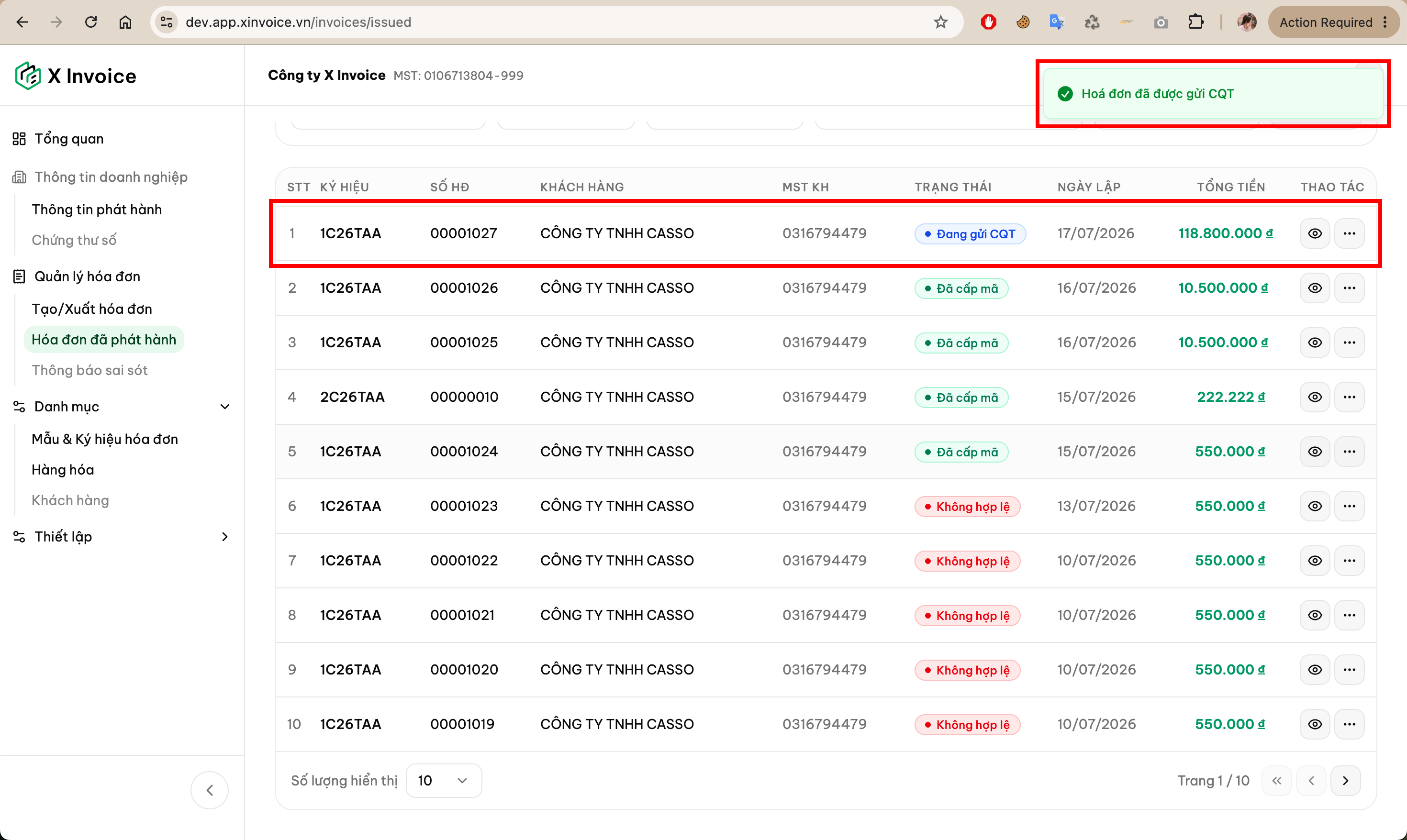
Task: Open the three-dots menu for invoice 00000010
Action: click(x=1349, y=397)
